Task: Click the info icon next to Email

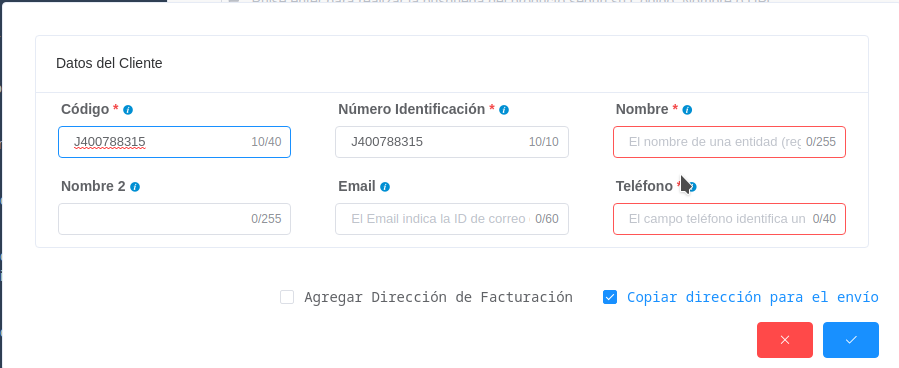Action: [x=385, y=187]
